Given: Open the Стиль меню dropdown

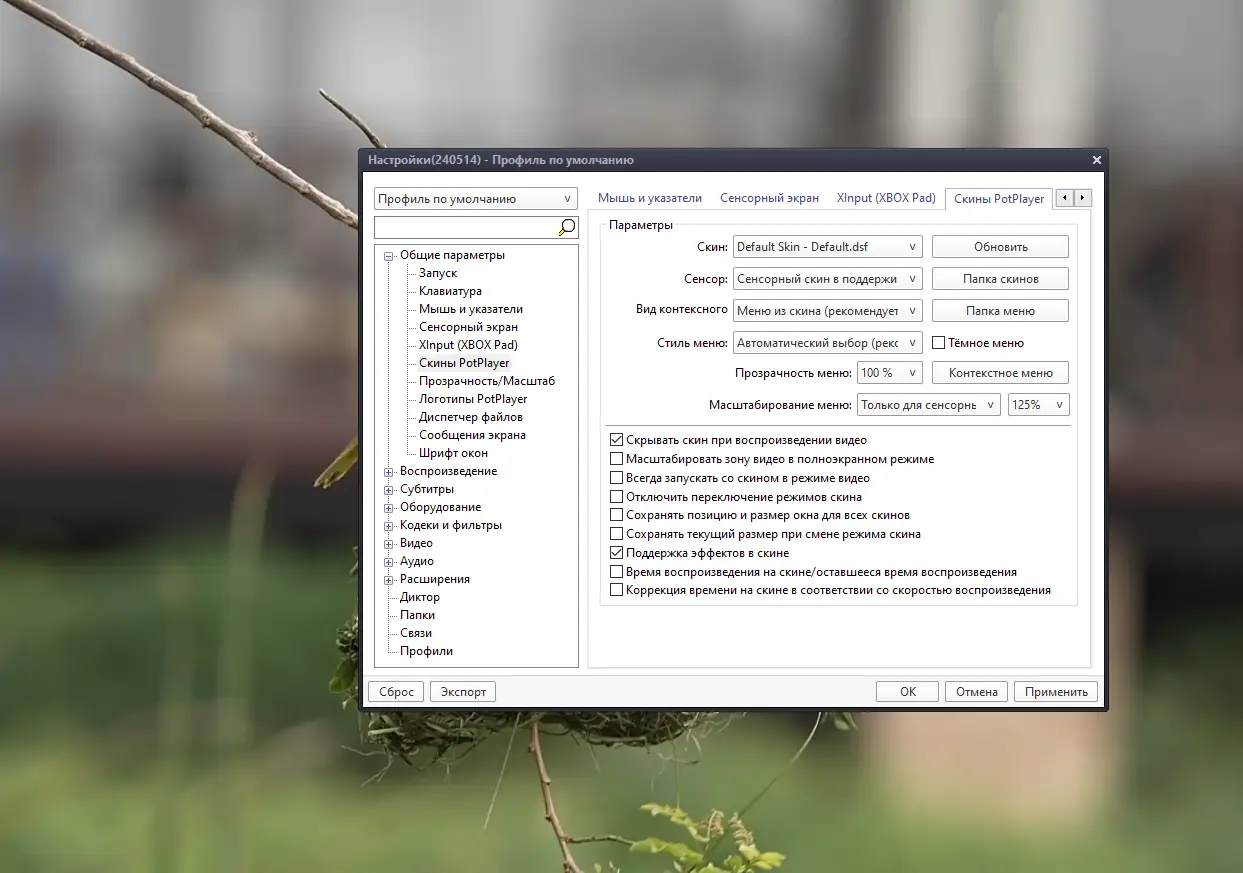Looking at the screenshot, I should 828,343.
